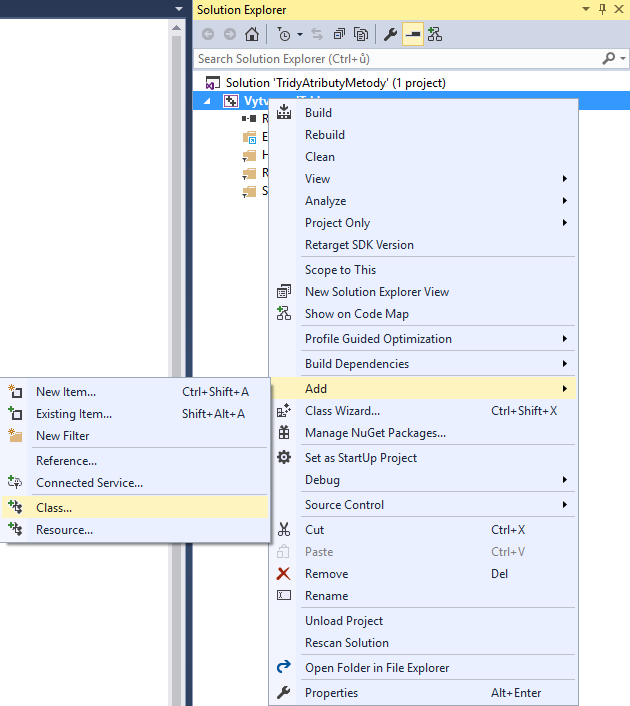Choose Set as StartUp Project
Screen dimensions: 630x706
click(x=423, y=458)
